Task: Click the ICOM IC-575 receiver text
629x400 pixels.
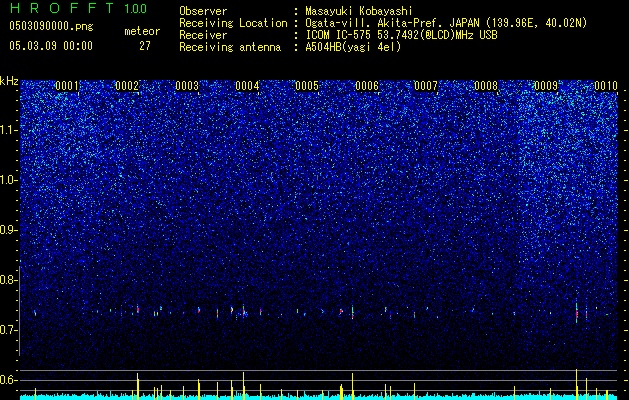Action: [401, 35]
